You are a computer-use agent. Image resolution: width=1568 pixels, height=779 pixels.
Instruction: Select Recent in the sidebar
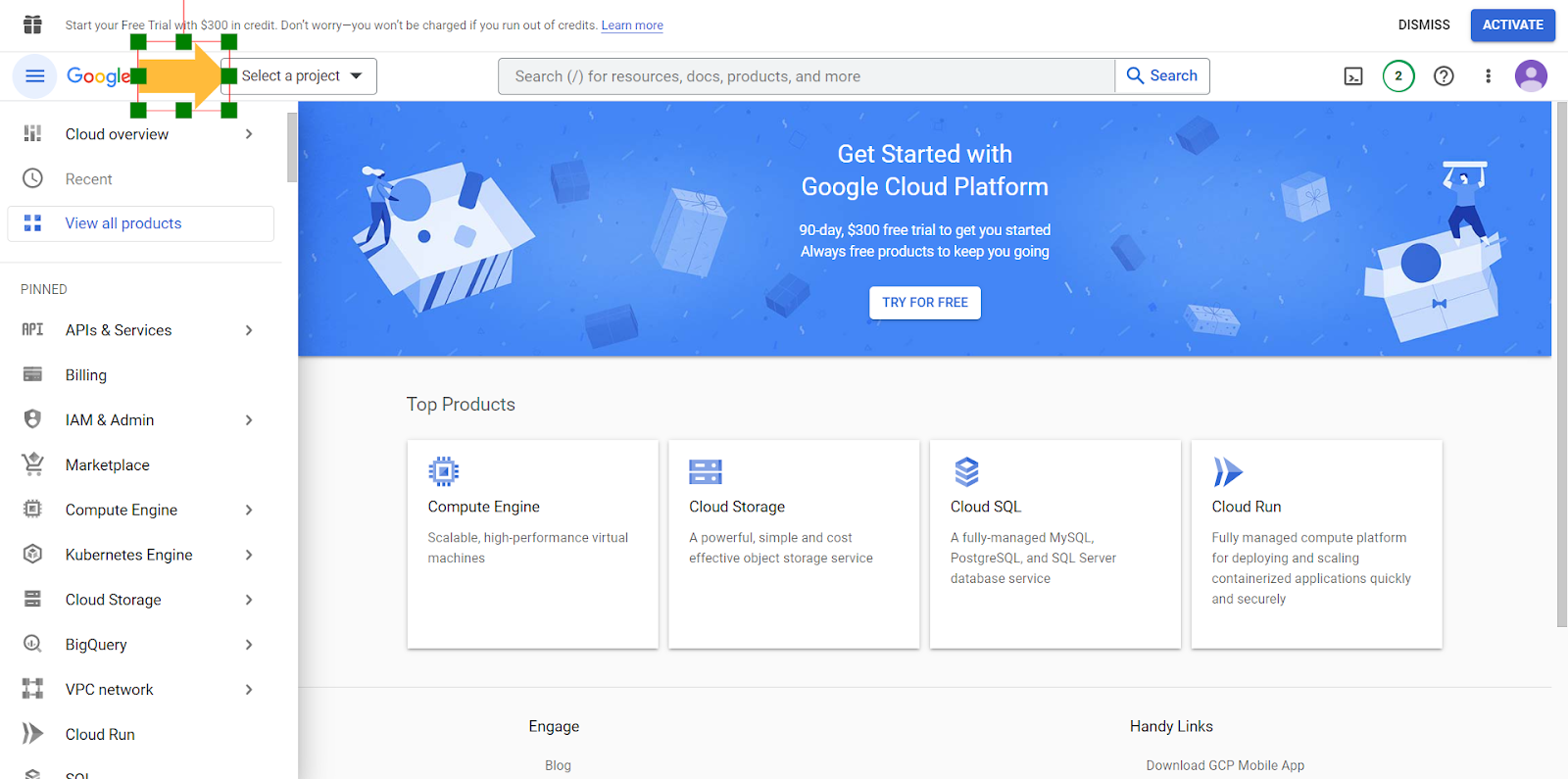pyautogui.click(x=89, y=179)
